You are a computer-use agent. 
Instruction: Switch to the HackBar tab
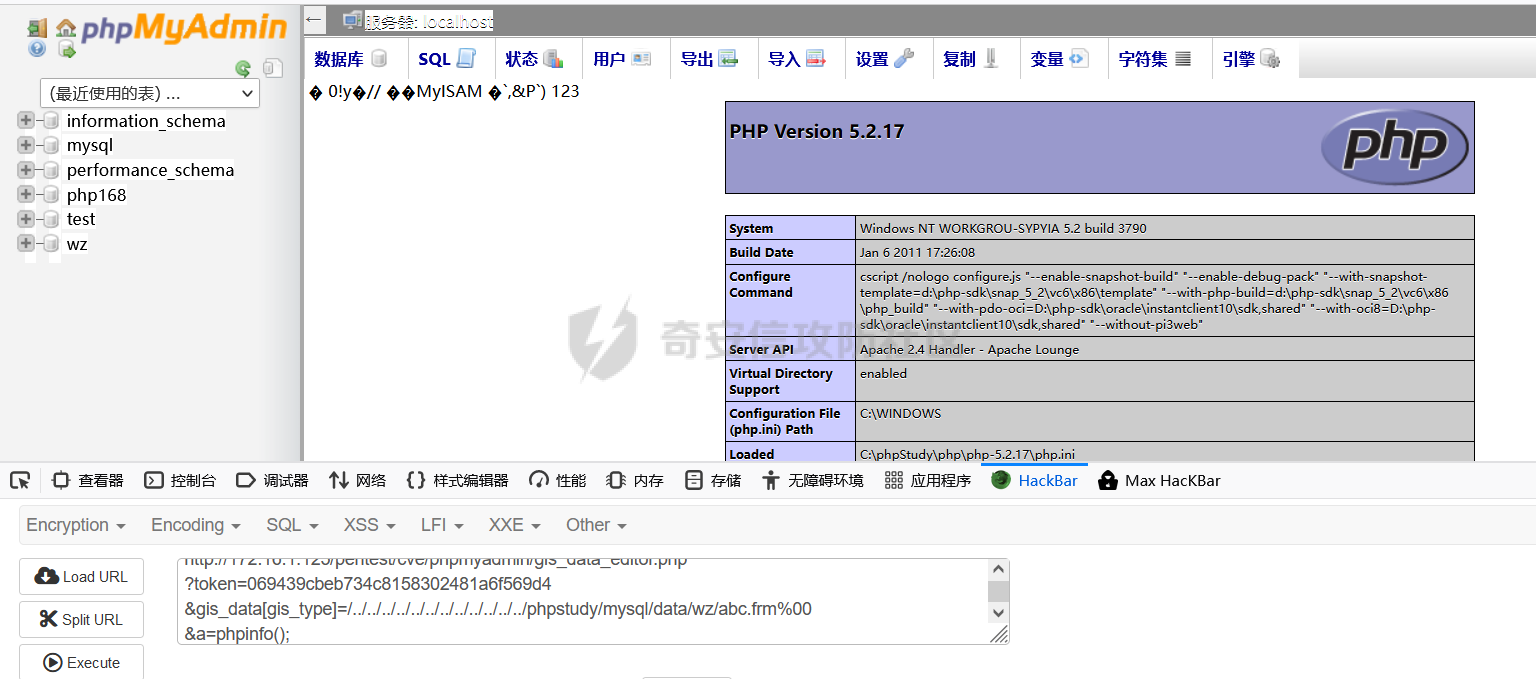[x=1034, y=480]
